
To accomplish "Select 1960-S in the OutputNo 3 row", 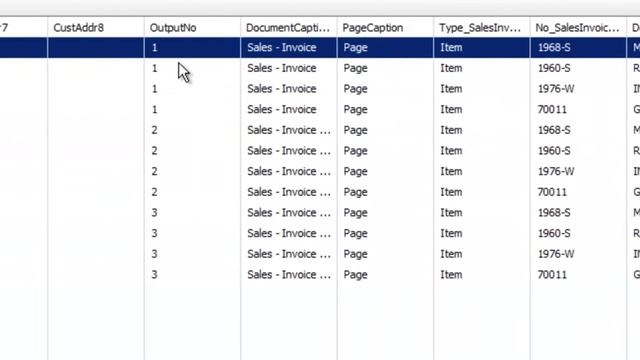I will click(x=578, y=233).
